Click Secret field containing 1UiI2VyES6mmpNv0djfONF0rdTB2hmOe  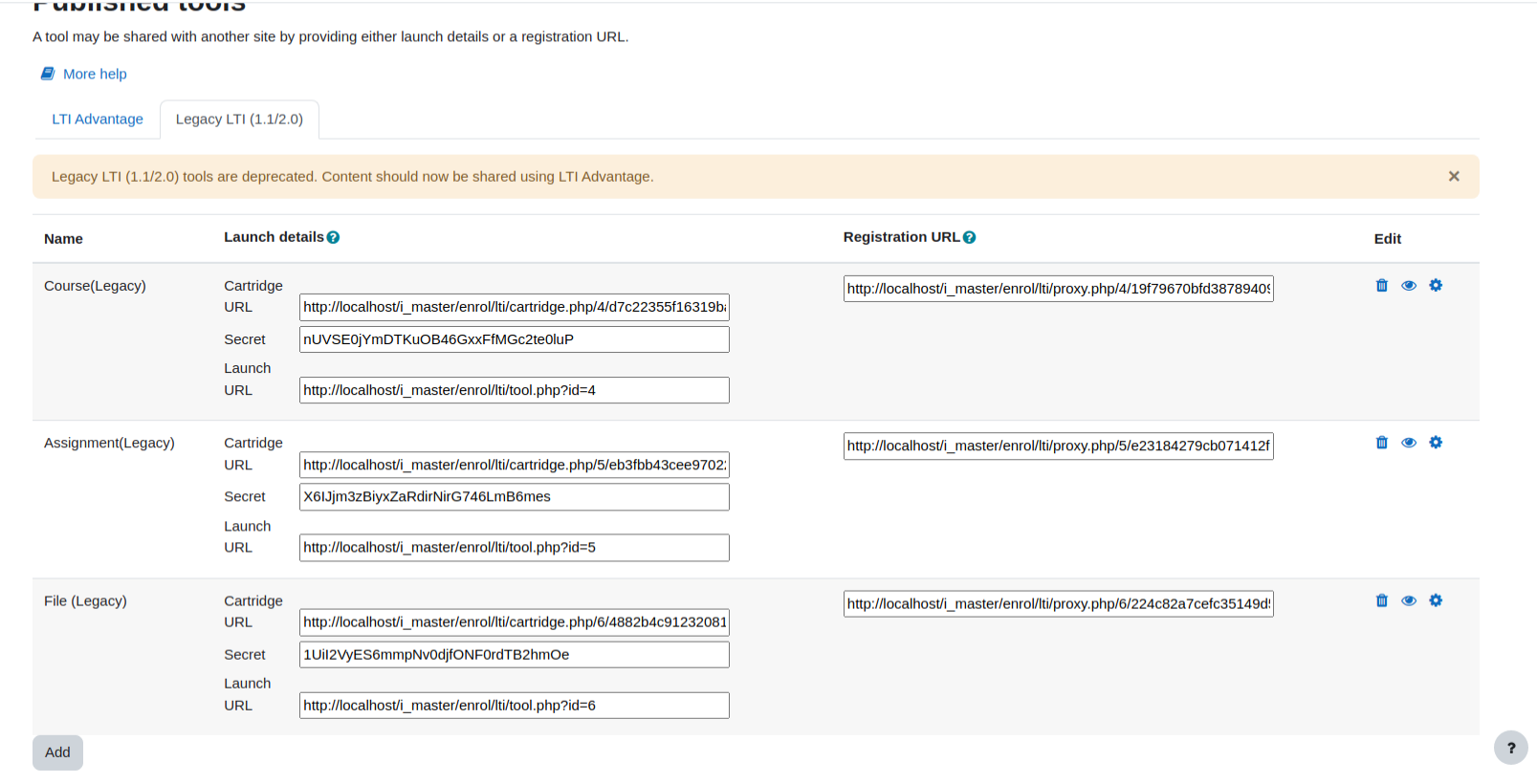[x=515, y=655]
